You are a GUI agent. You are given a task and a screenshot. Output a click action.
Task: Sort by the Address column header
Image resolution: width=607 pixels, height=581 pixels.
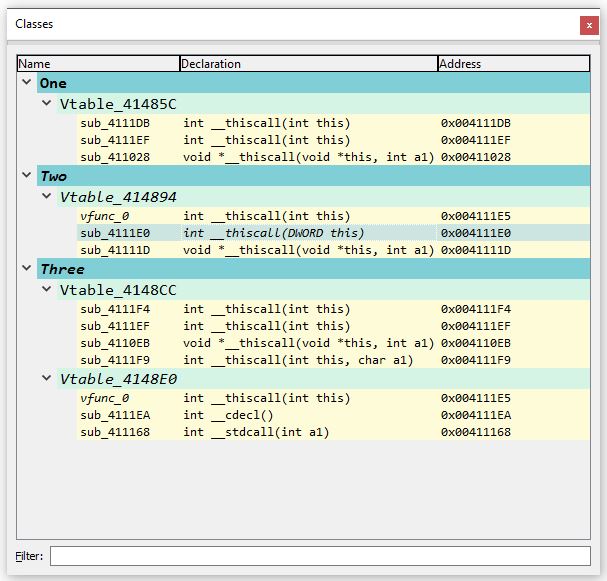514,63
